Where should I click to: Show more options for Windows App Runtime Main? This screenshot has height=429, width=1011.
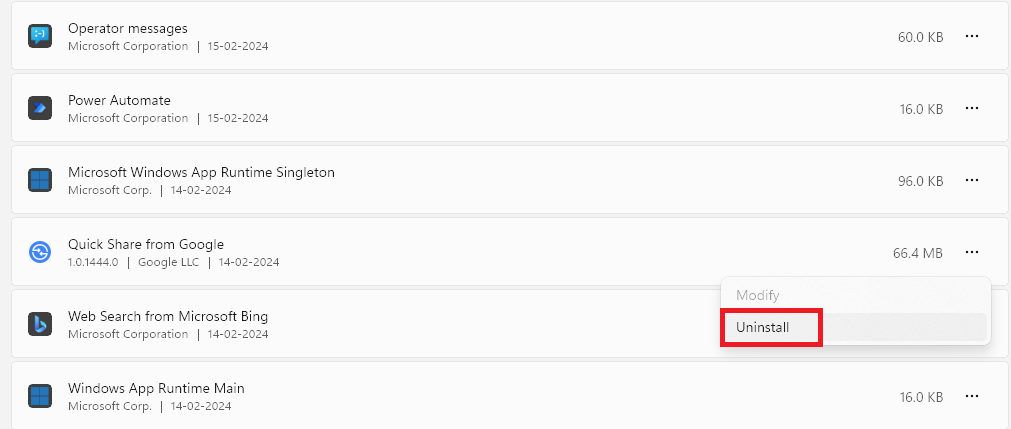[x=971, y=397]
